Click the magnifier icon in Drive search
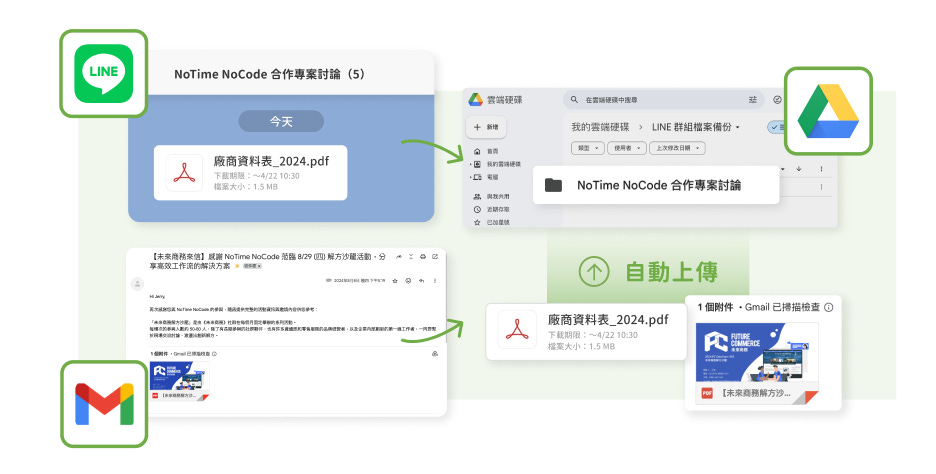The height and width of the screenshot is (474, 936). [574, 100]
